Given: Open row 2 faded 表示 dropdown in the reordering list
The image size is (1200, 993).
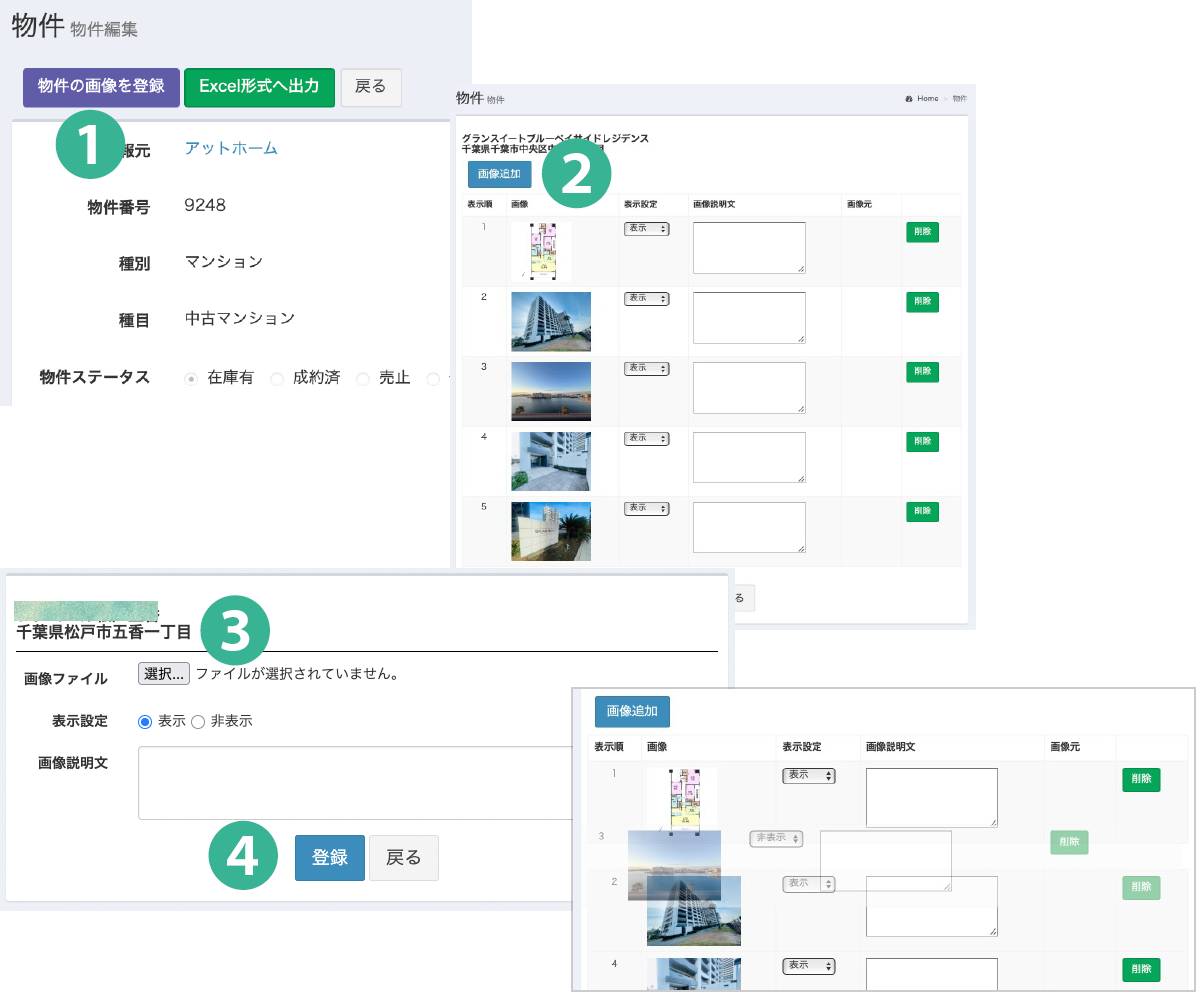Looking at the screenshot, I should pyautogui.click(x=808, y=884).
